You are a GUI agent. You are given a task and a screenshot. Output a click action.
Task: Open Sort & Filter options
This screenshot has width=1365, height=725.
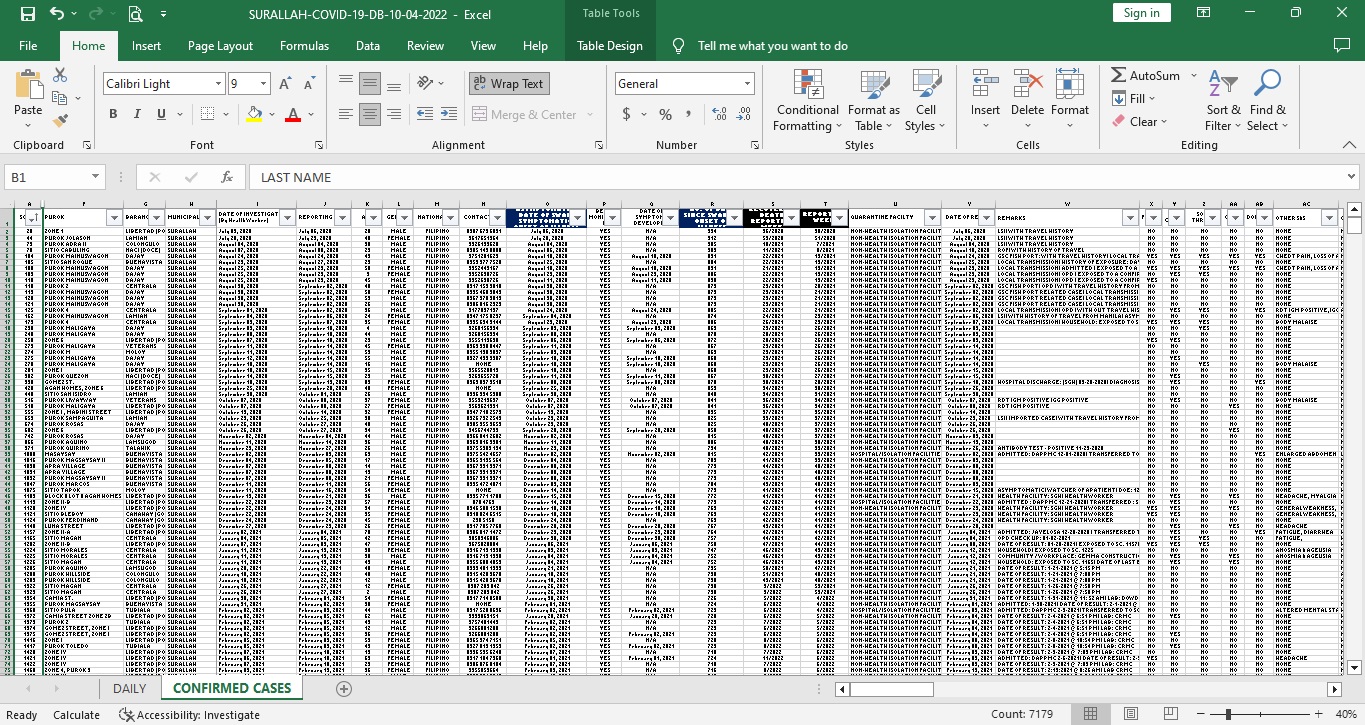pos(1223,100)
